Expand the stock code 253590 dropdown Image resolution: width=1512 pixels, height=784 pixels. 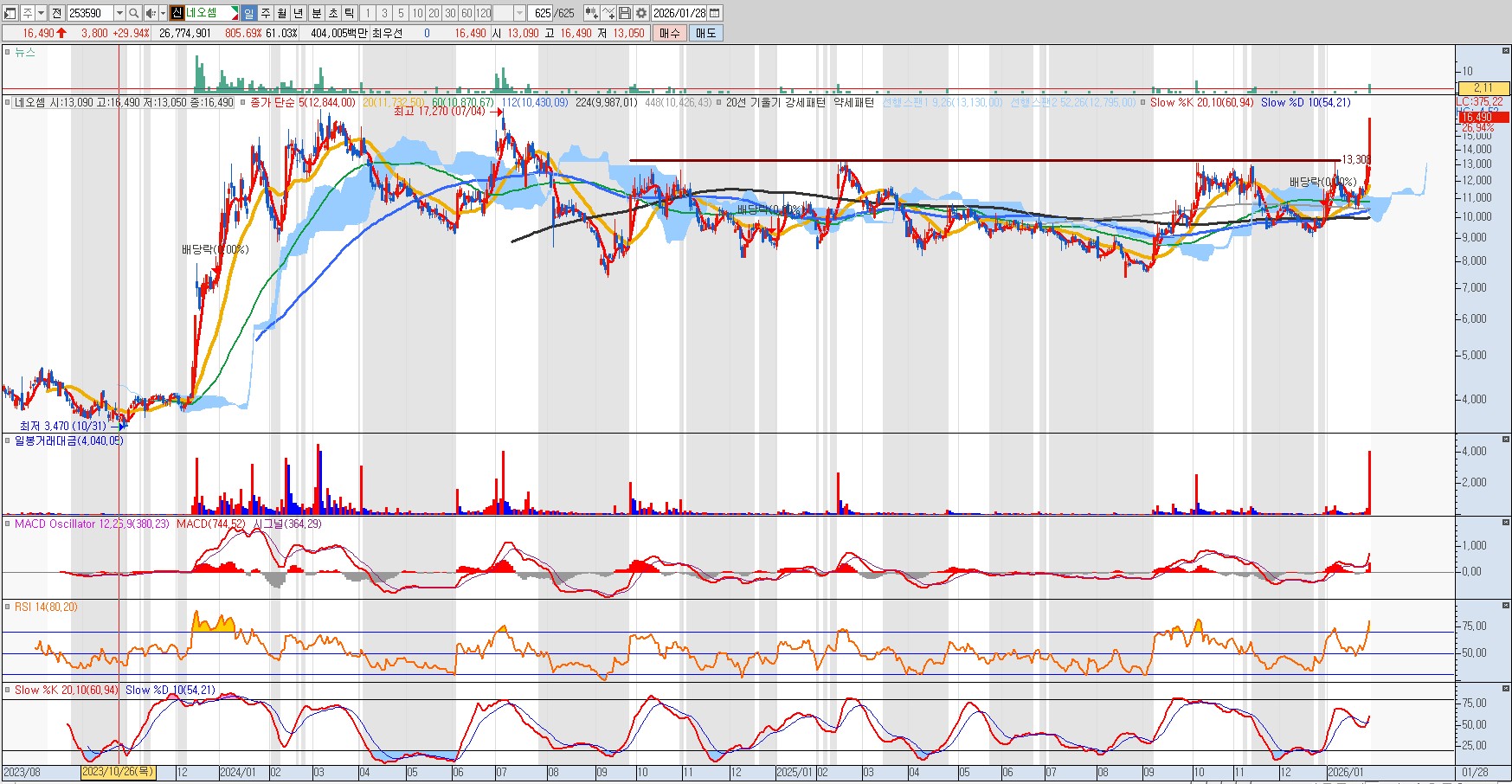tap(119, 13)
